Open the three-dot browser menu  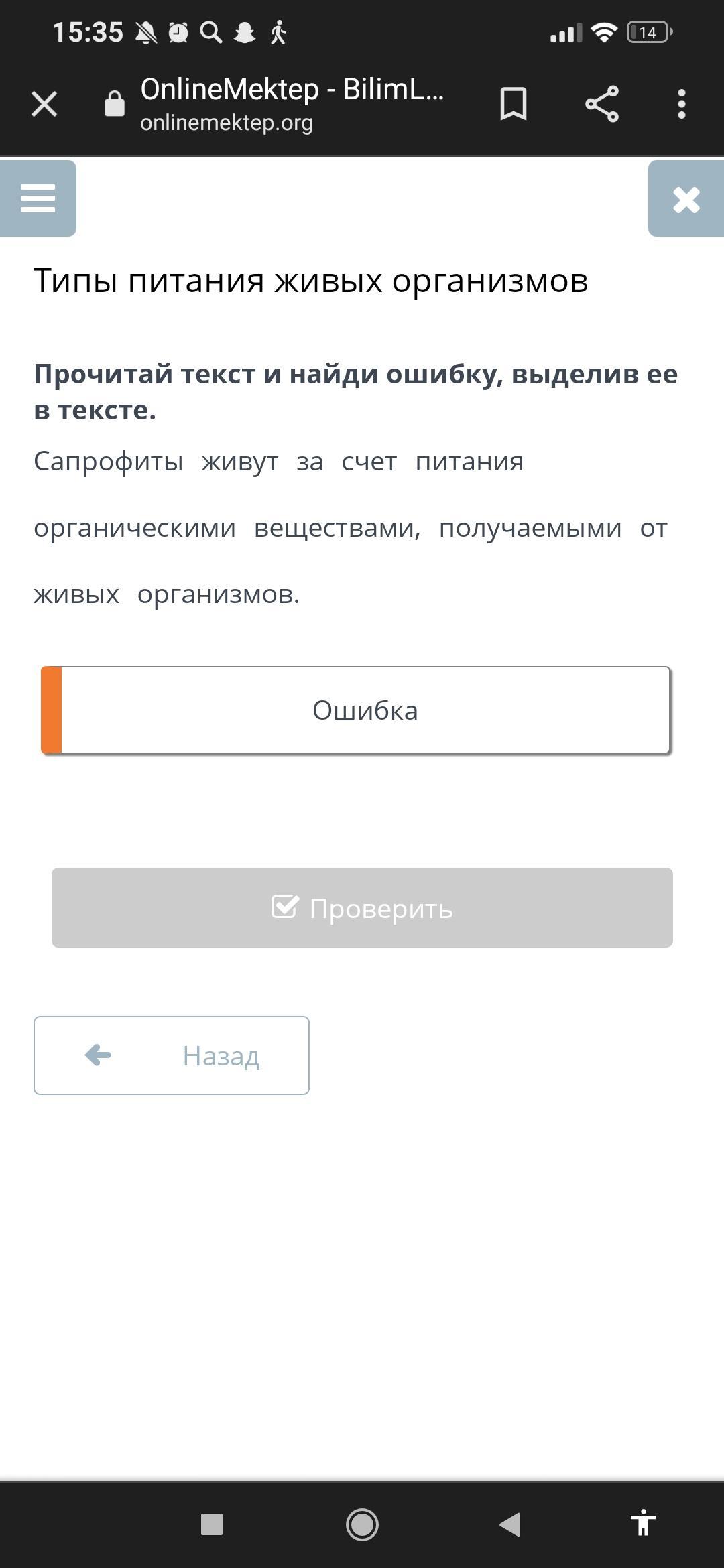tap(681, 105)
